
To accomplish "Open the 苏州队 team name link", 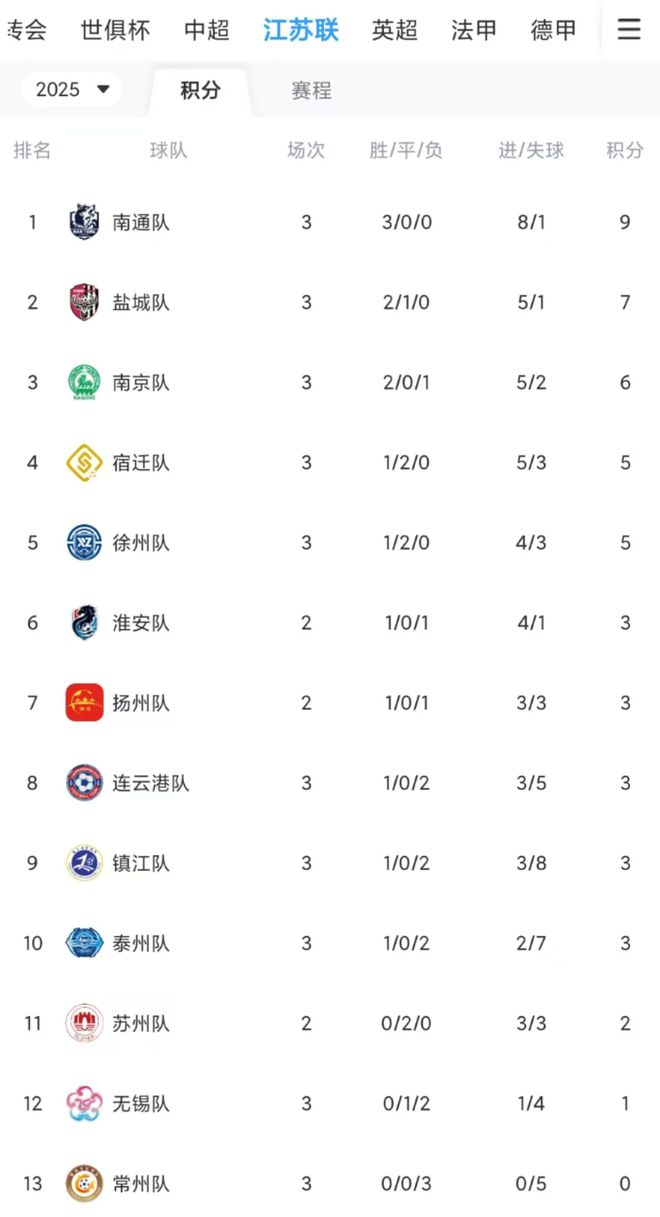I will click(141, 1024).
